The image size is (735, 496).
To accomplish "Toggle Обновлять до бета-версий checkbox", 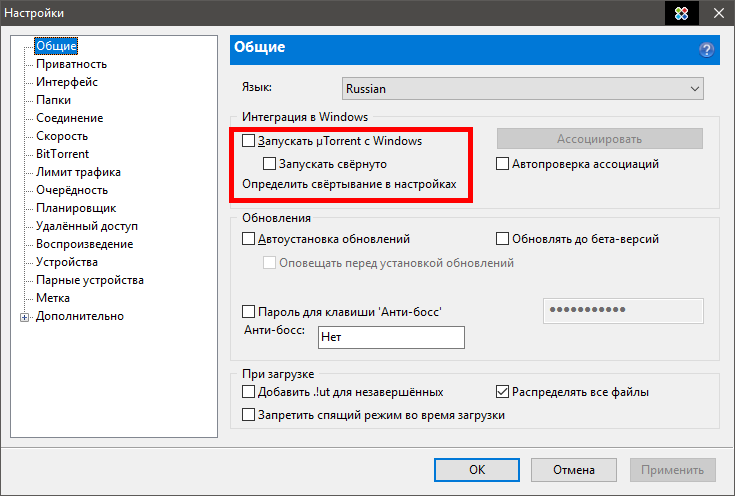I will click(x=502, y=239).
